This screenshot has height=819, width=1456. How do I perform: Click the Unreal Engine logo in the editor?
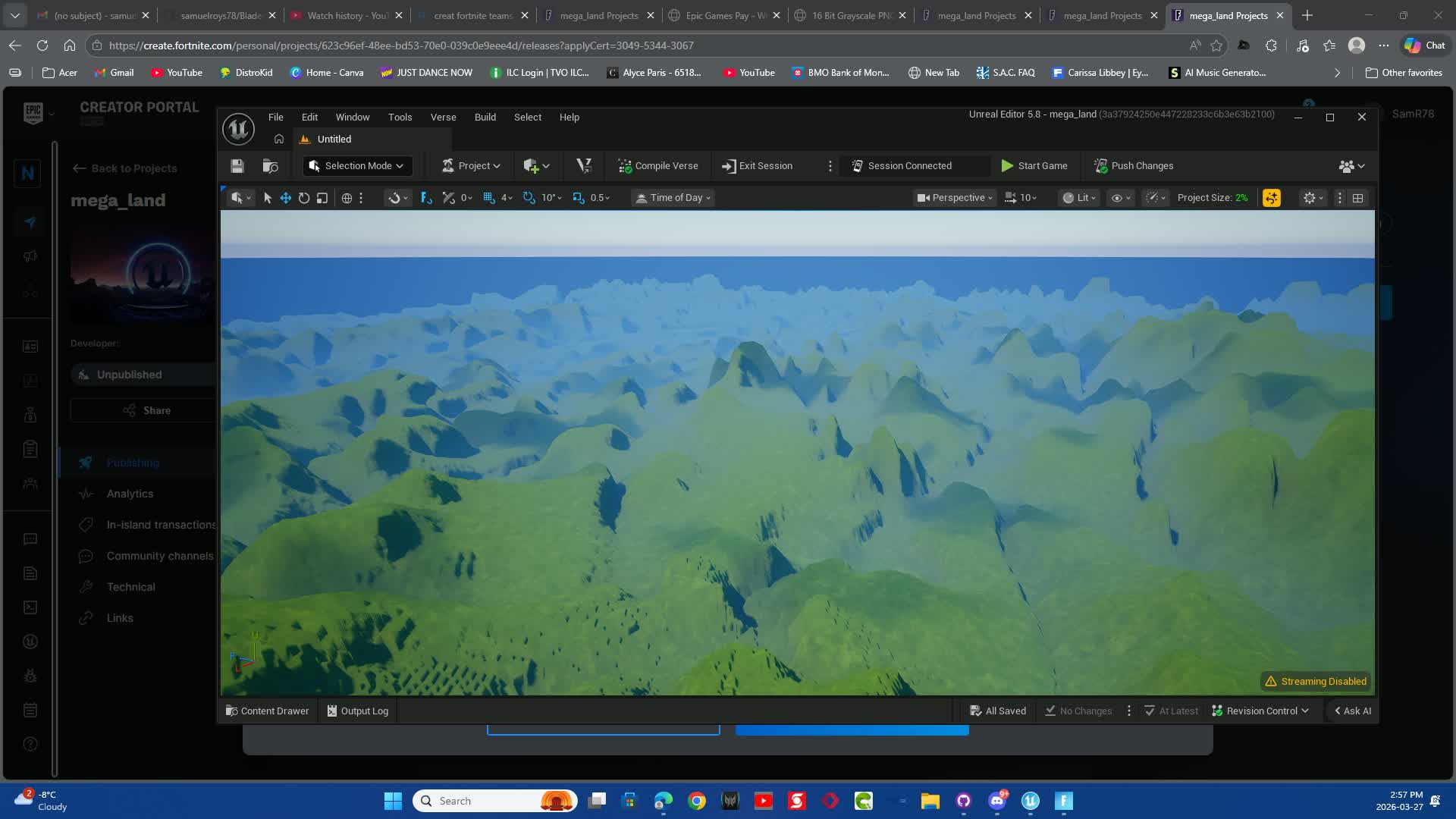(x=238, y=129)
